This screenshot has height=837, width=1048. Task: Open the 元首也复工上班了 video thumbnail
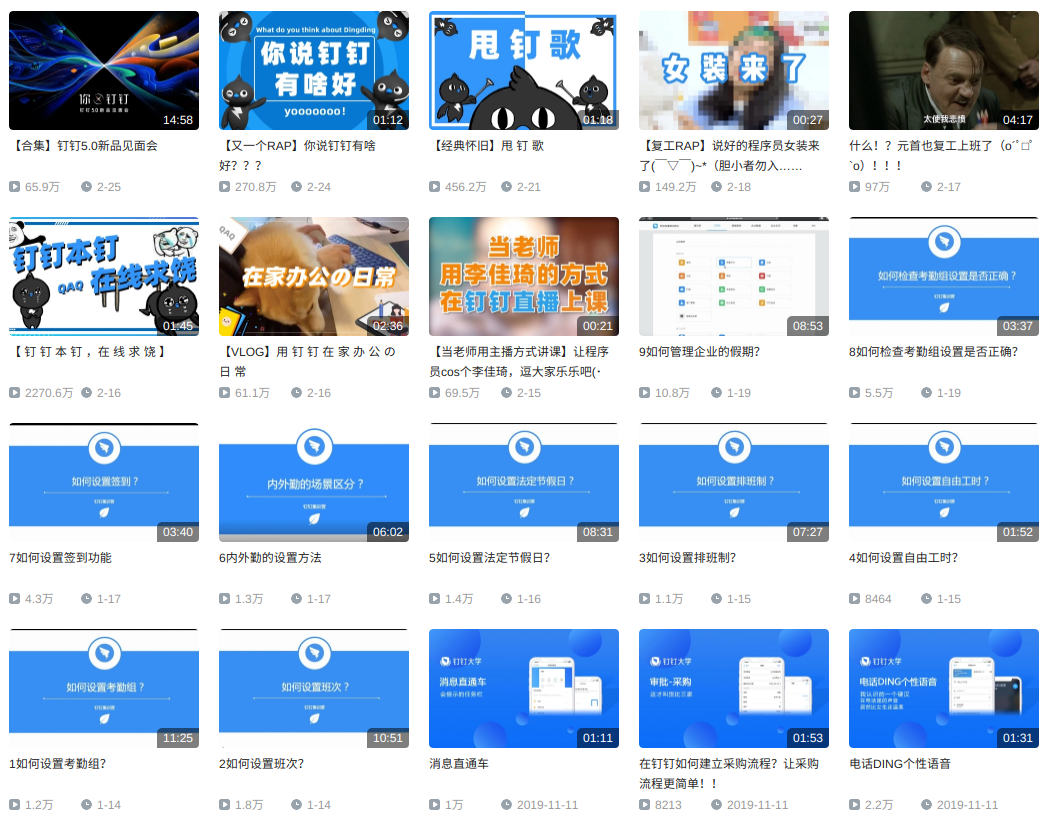[943, 70]
